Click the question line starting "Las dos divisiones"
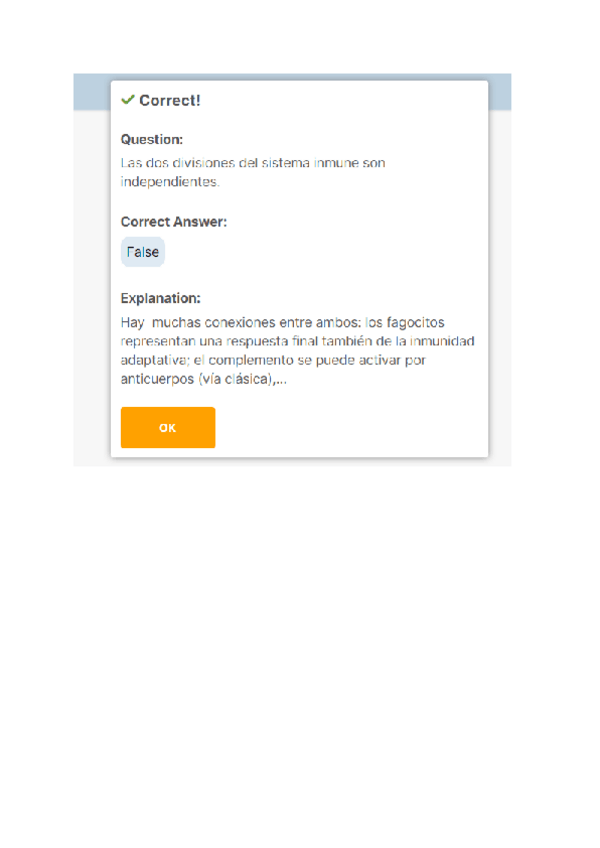The height and width of the screenshot is (848, 600). click(252, 163)
